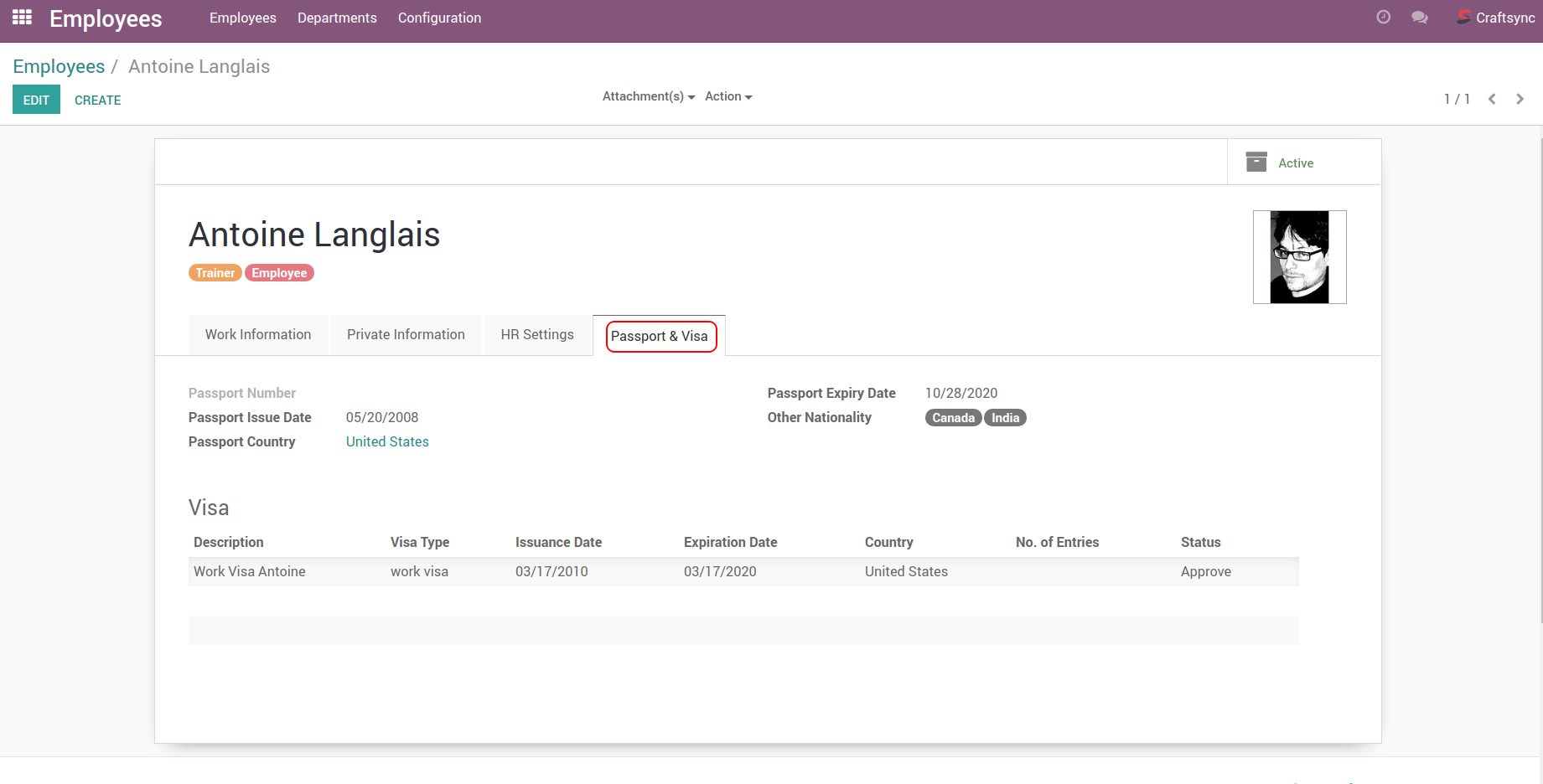Click the archive box icon
Screen dimensions: 1543x784
[x=1256, y=162]
